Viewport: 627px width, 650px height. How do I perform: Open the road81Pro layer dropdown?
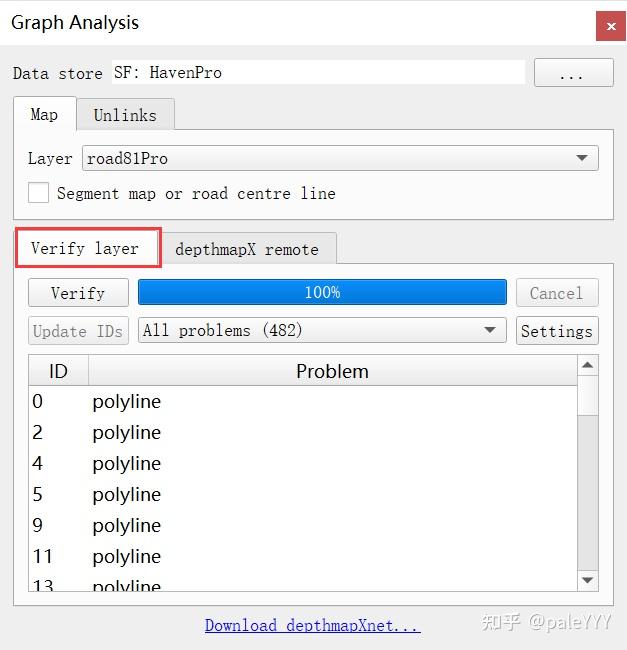[340, 158]
